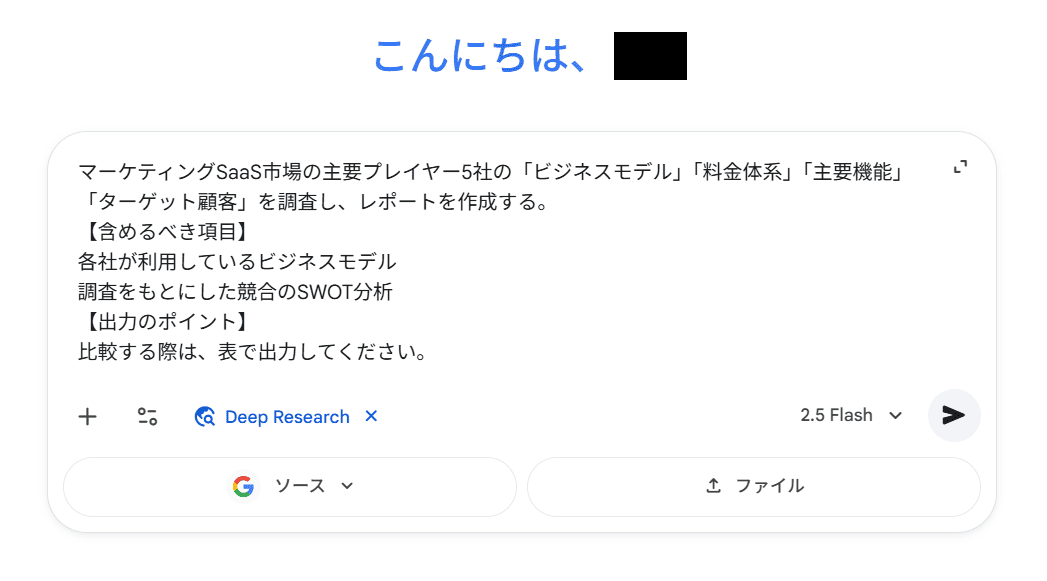Screen dimensions: 1047x581
Task: Open the 2.5 Flash model selector
Action: 837,415
